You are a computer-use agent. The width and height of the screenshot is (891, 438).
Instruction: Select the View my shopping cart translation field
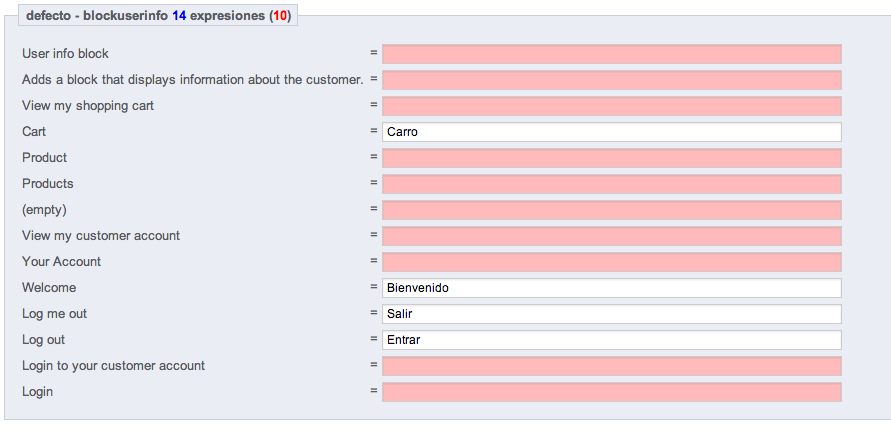(611, 106)
